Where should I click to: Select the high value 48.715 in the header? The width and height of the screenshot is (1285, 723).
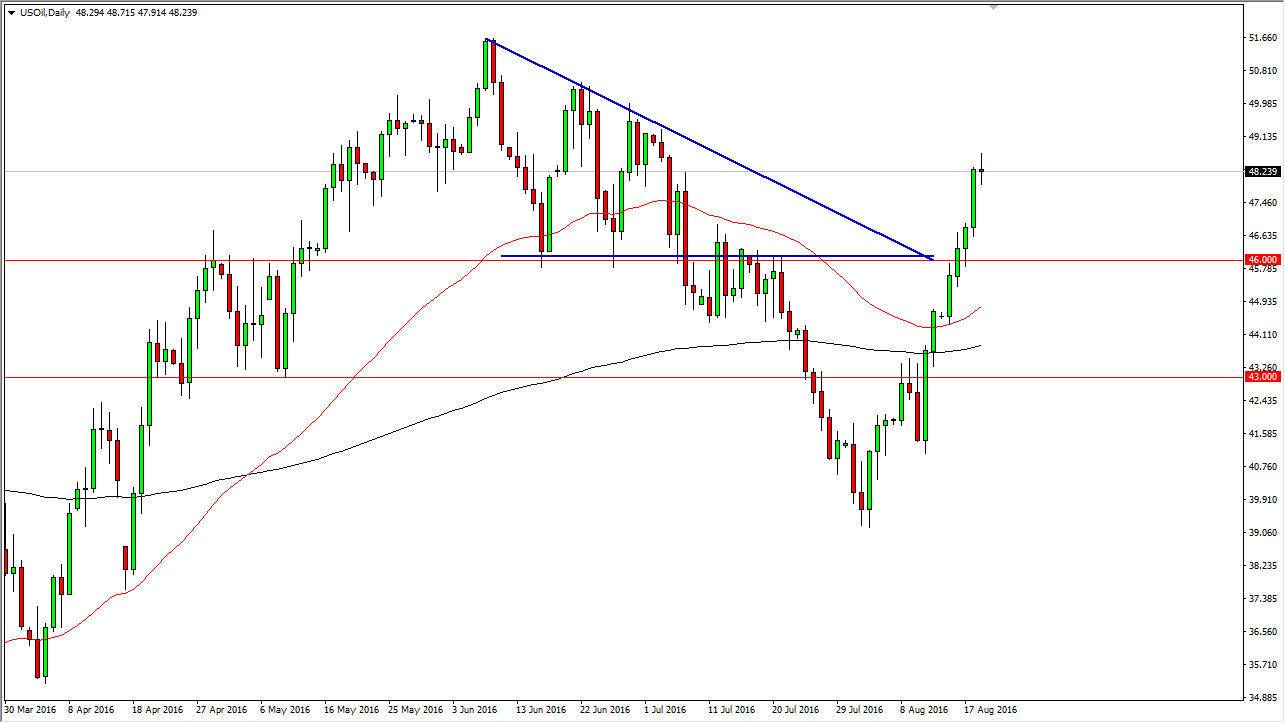pyautogui.click(x=124, y=12)
